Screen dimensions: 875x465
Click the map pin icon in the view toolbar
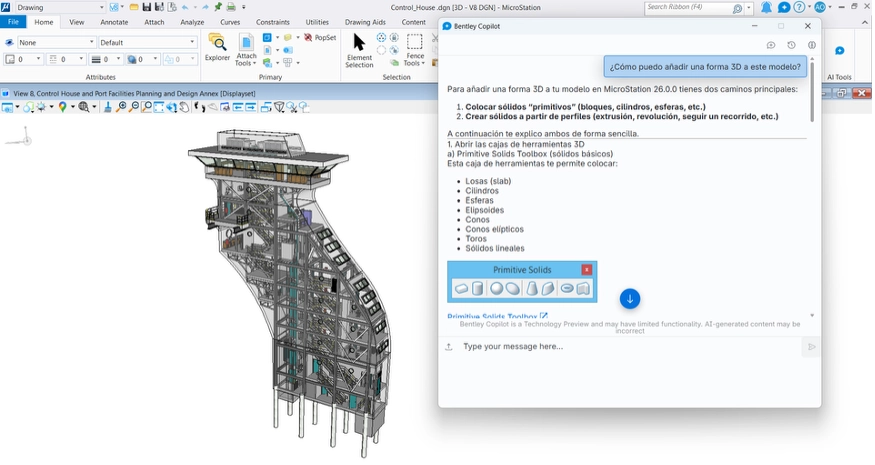[x=62, y=107]
